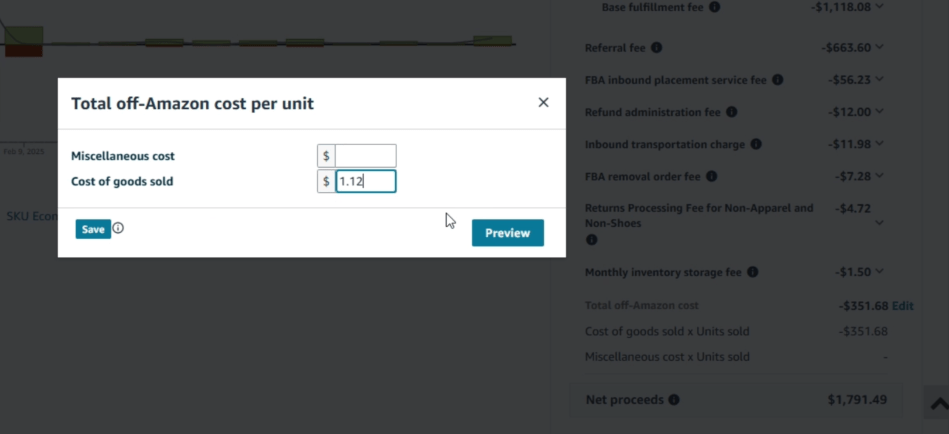Edit the Total off-Amazon cost
This screenshot has width=949, height=434.
(x=903, y=305)
